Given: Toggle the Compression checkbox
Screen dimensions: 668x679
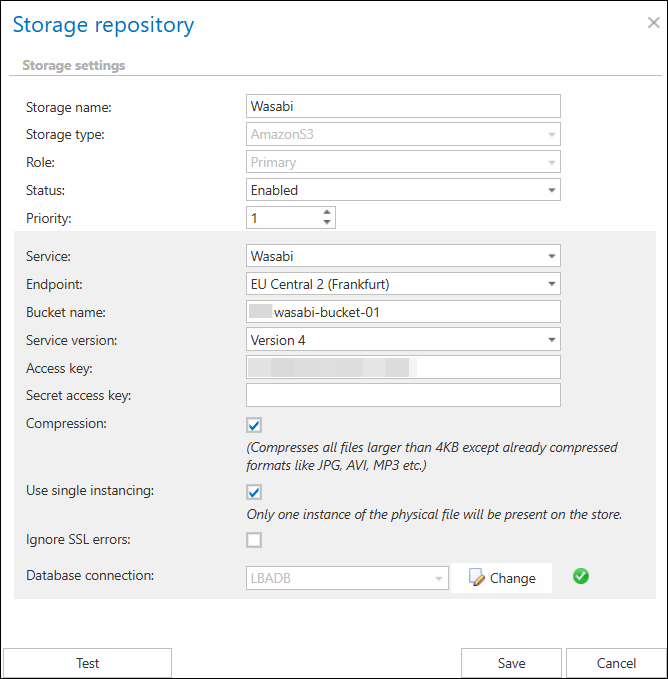Looking at the screenshot, I should (x=254, y=425).
